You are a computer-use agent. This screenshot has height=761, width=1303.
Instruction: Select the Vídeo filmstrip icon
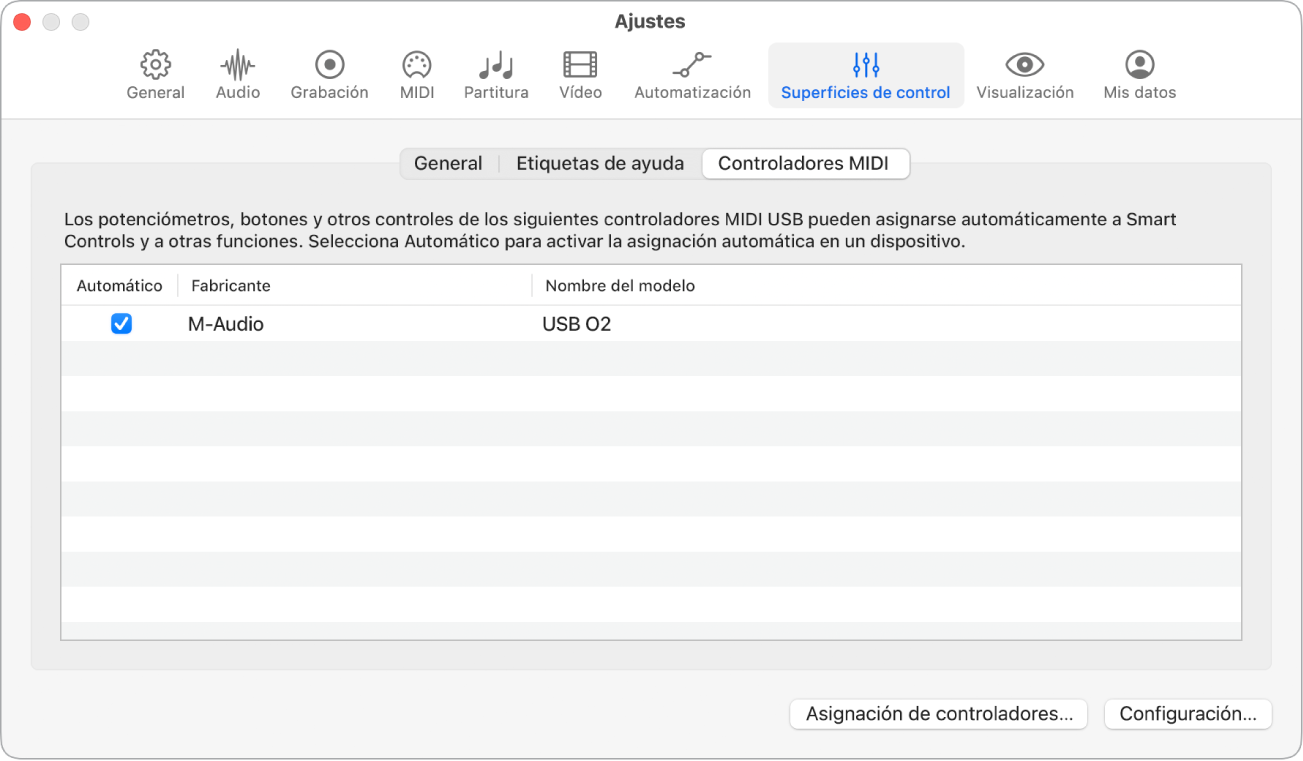click(580, 66)
